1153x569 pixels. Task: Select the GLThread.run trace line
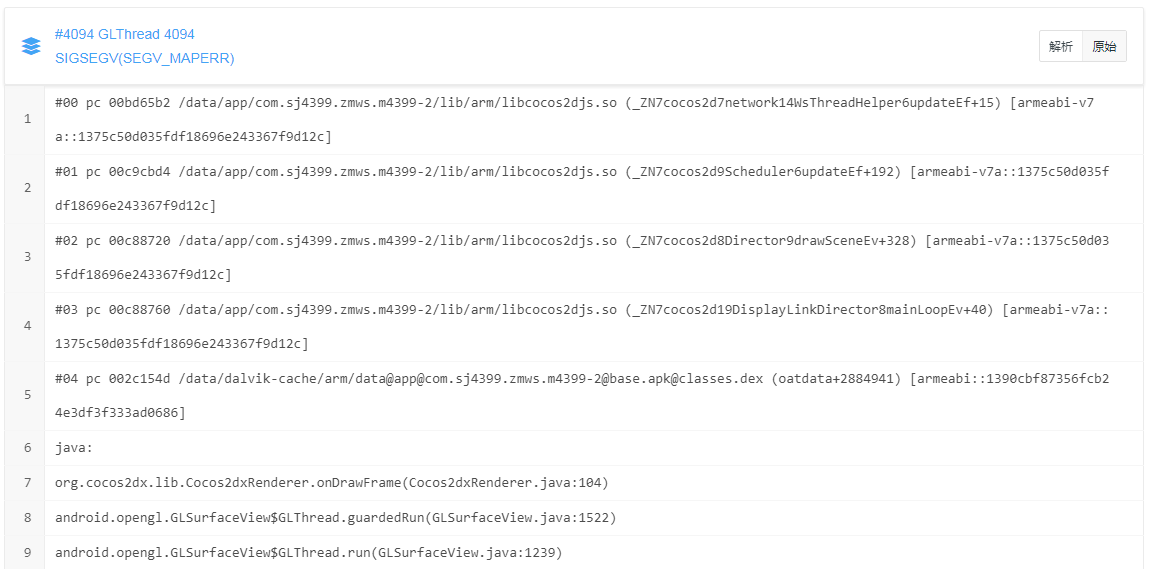[309, 552]
